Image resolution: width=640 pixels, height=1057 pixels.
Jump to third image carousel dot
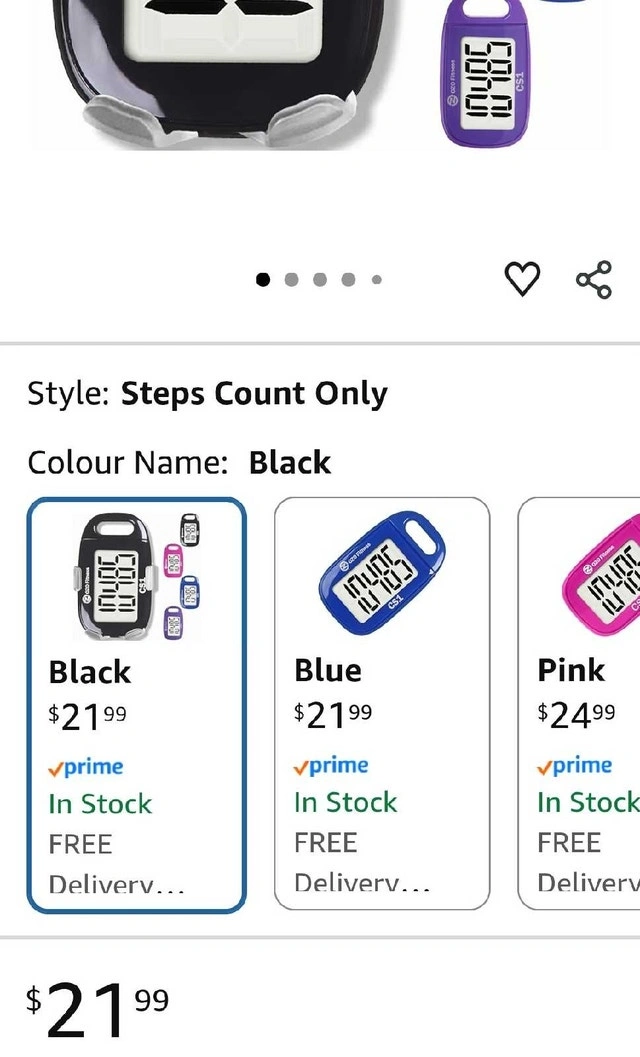tap(320, 280)
